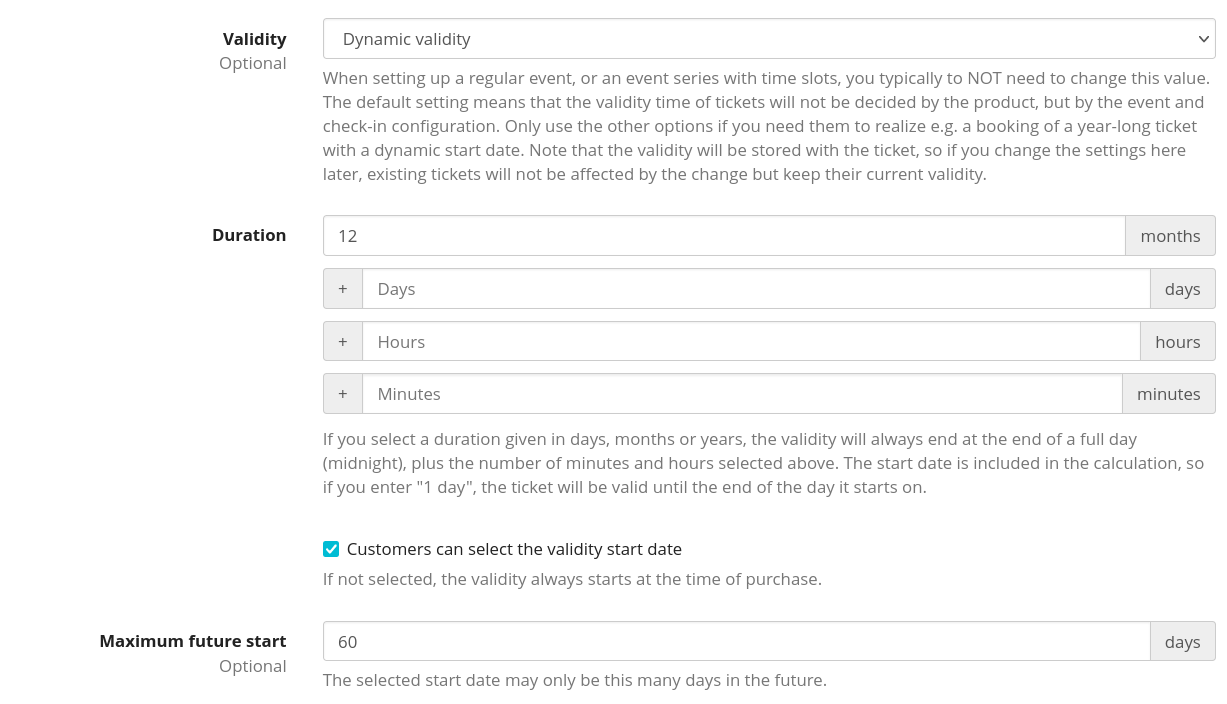Screen dimensions: 1227x704
Task: Click the plus icon before Days field
Action: tap(342, 289)
